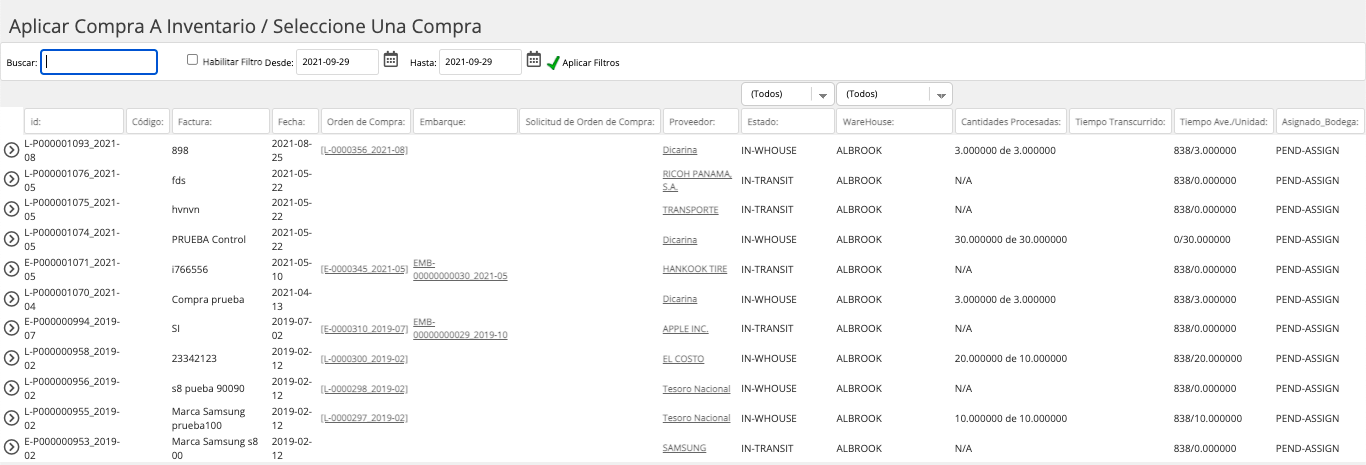Focus the Factura column filter field
This screenshot has width=1366, height=465.
[x=220, y=121]
